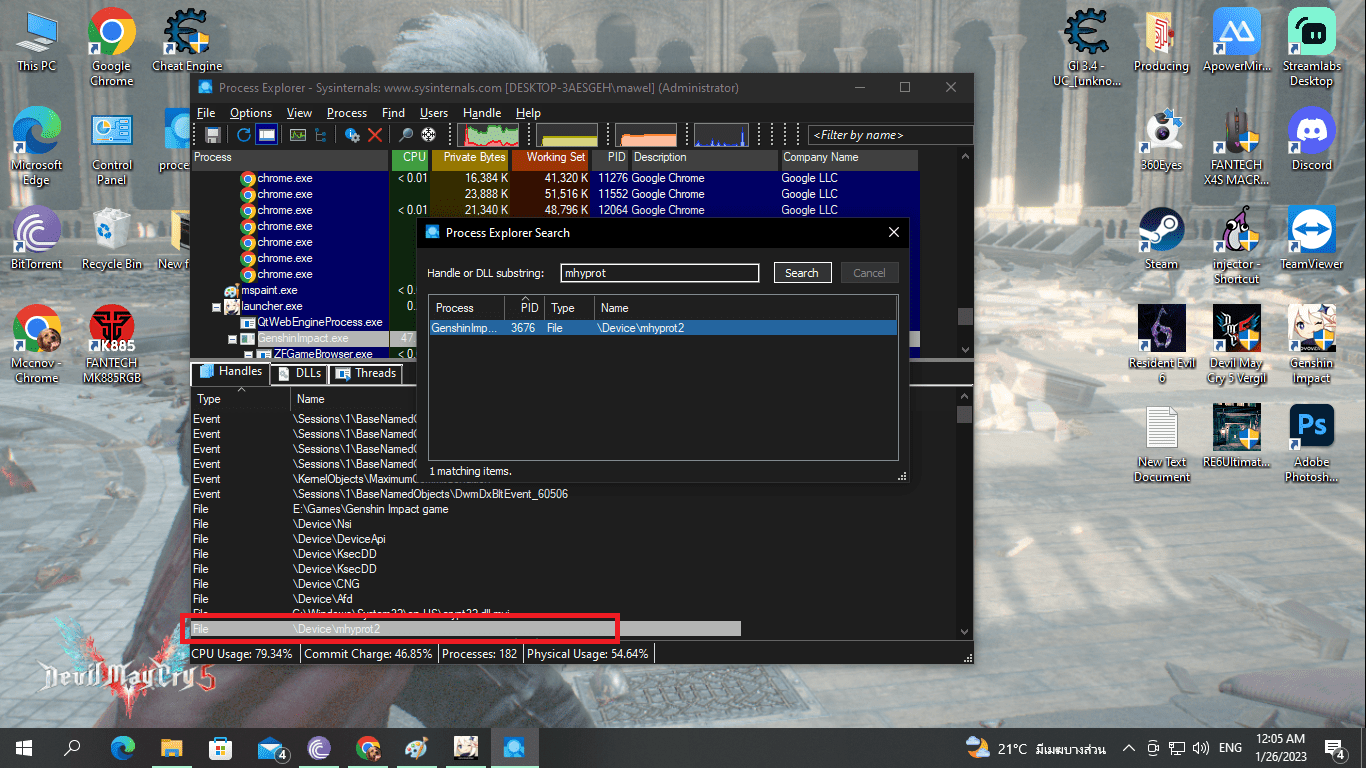
Task: Select the Handles tab
Action: click(231, 372)
